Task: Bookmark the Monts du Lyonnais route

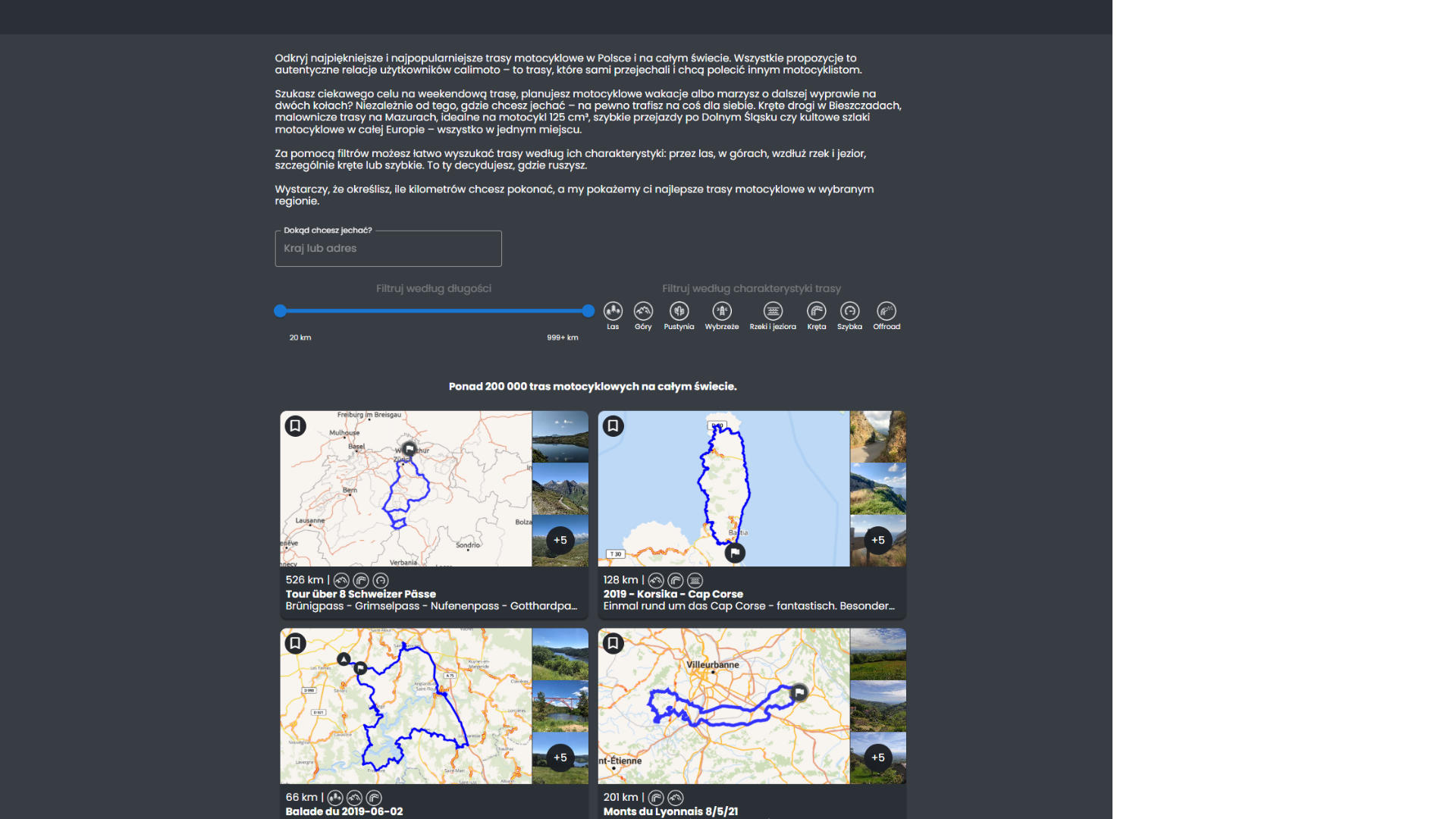Action: coord(613,644)
